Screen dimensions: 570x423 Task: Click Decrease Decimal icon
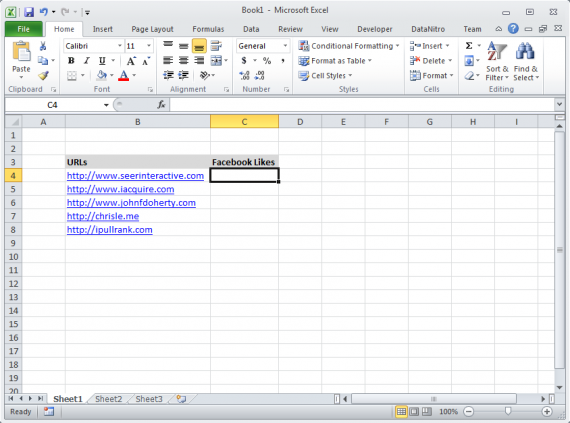coord(260,75)
